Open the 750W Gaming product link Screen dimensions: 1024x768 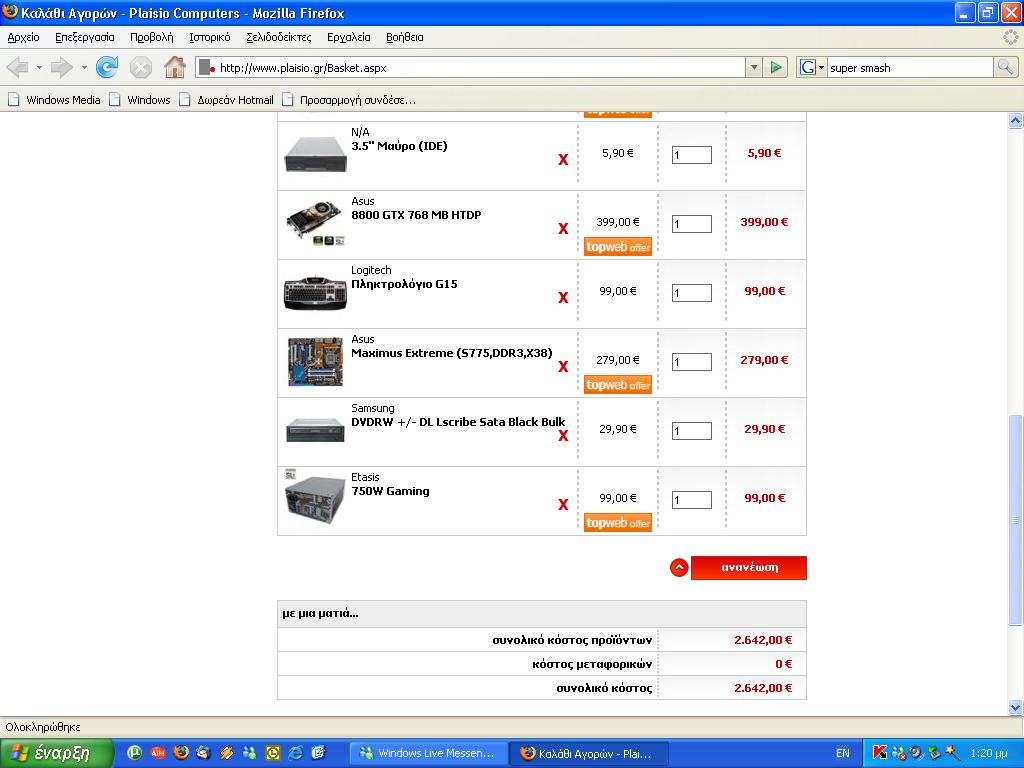pos(391,491)
